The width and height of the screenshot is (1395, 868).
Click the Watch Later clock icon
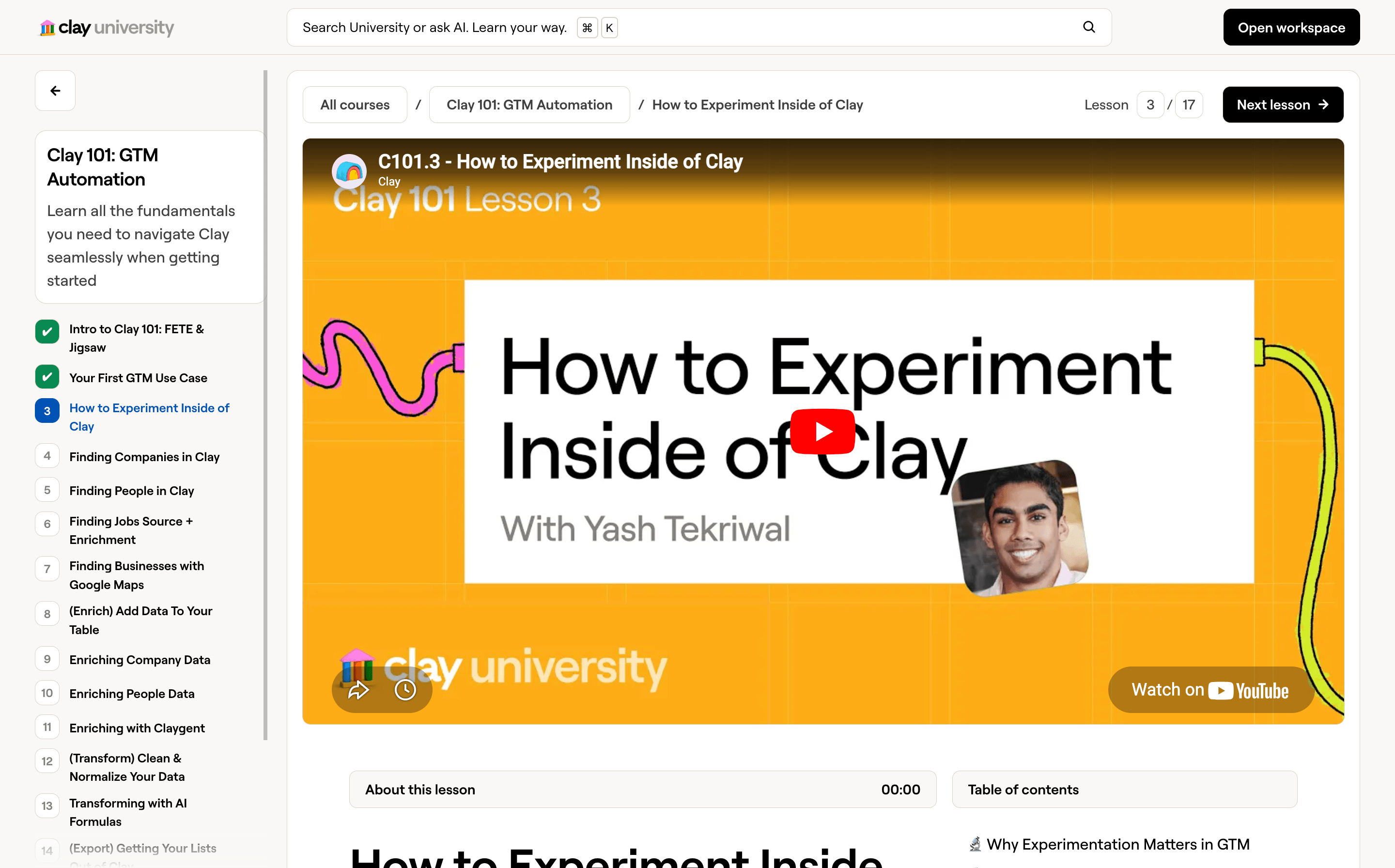pyautogui.click(x=405, y=689)
